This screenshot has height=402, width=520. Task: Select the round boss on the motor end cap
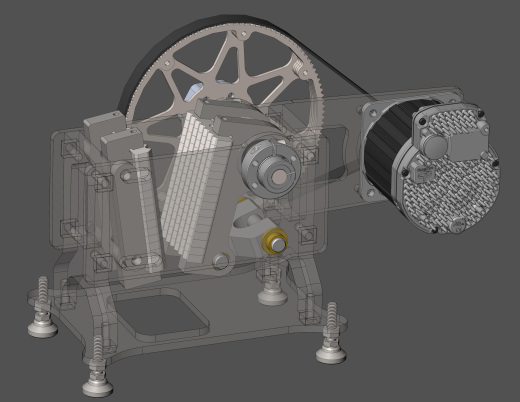[x=435, y=147]
